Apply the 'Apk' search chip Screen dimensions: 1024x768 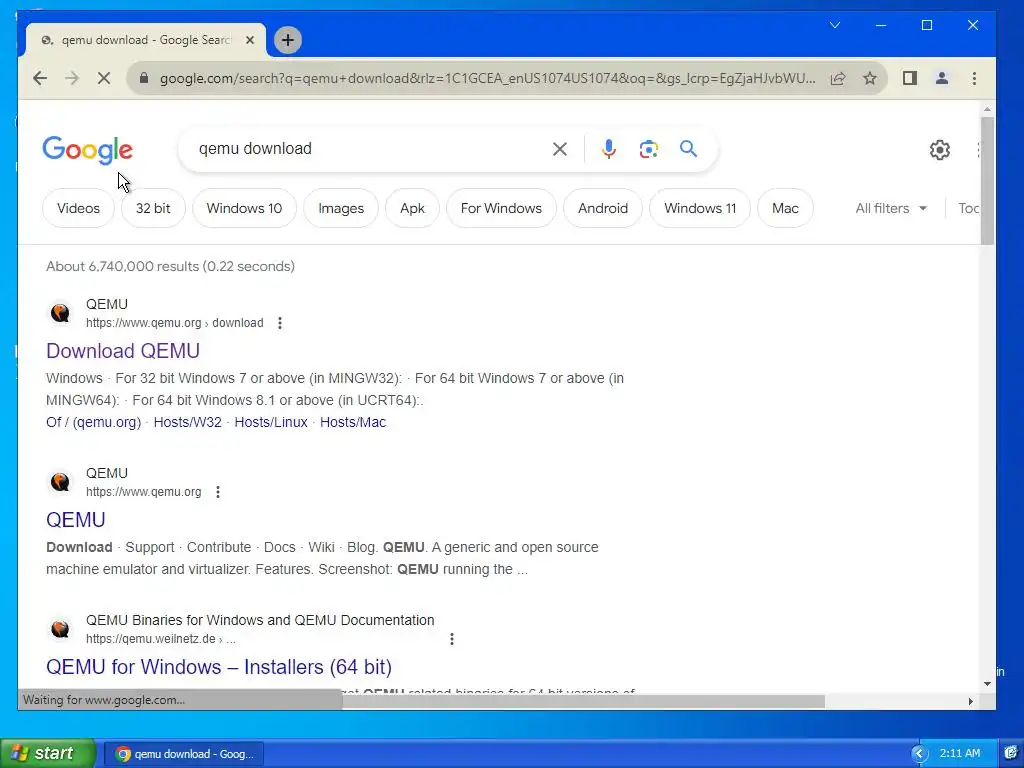412,208
